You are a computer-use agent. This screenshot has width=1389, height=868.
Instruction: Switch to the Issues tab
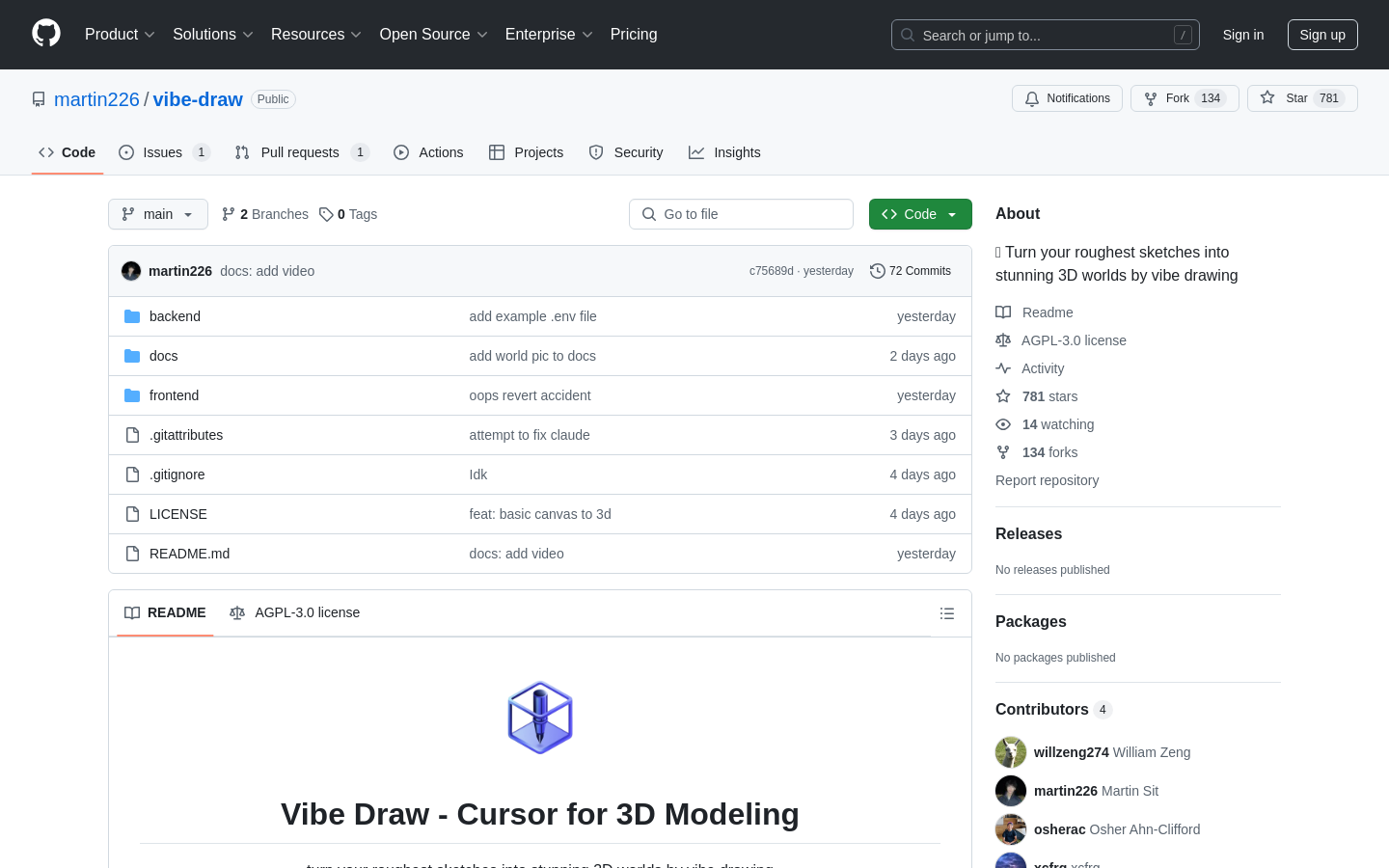164,152
